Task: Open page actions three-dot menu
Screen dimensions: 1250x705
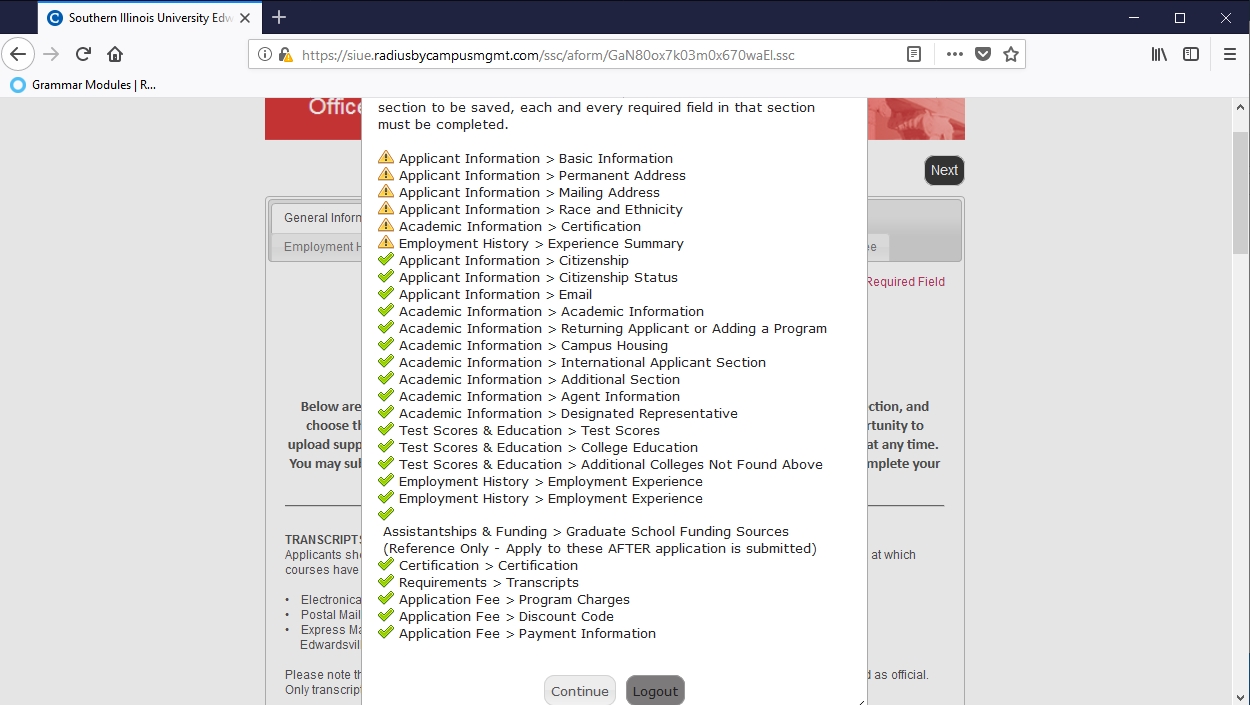Action: 954,55
